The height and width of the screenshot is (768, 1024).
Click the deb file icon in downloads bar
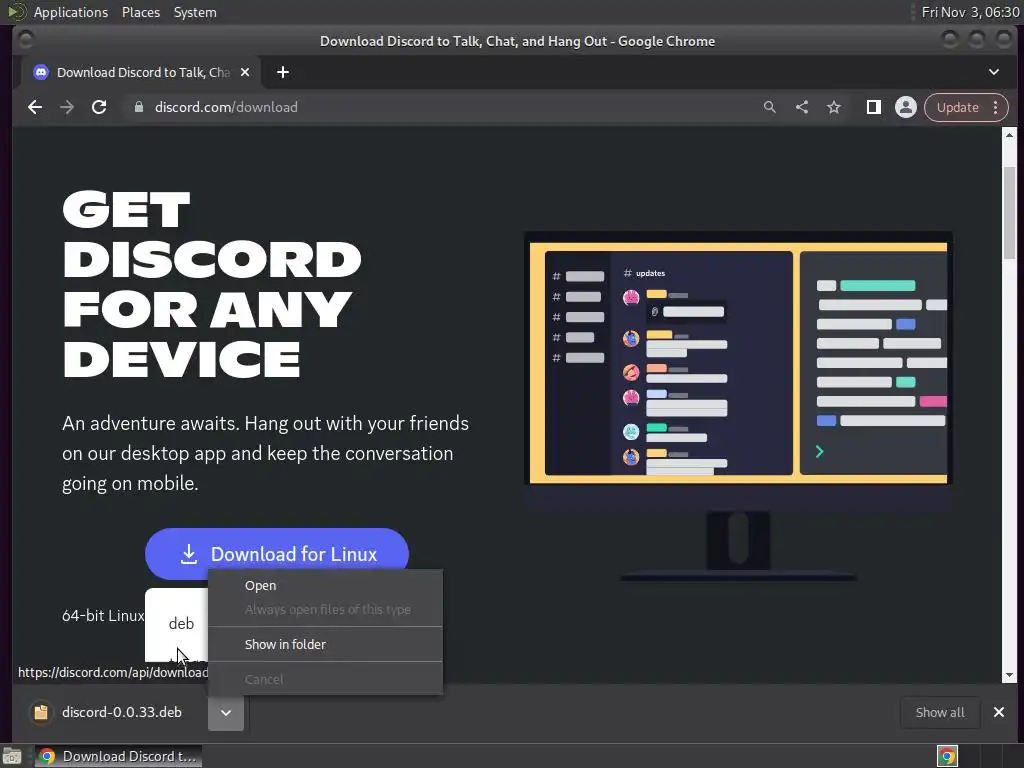41,712
